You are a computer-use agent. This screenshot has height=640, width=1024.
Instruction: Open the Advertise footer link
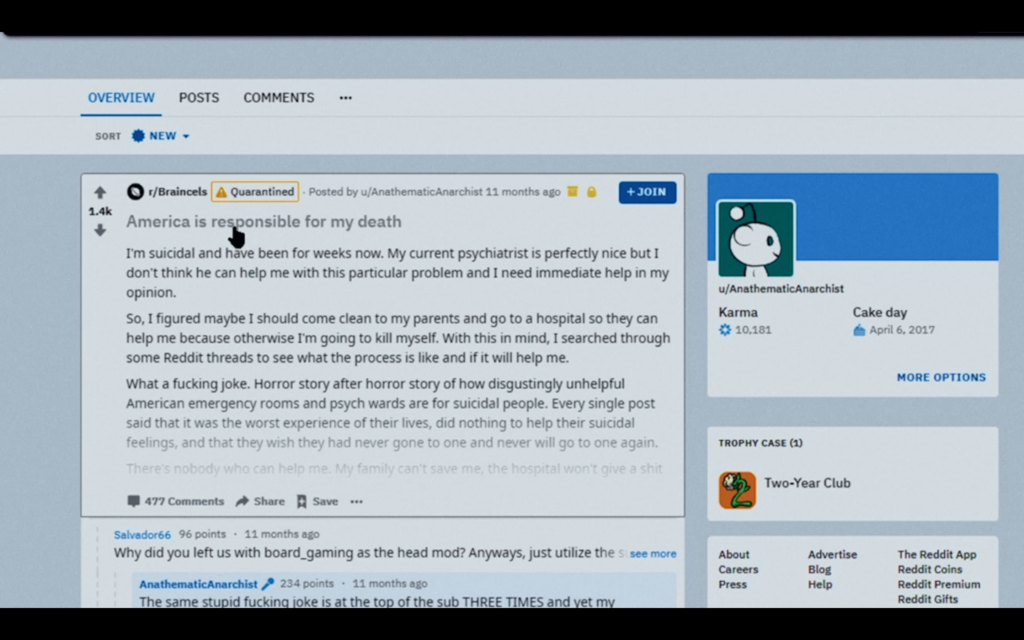pos(832,554)
